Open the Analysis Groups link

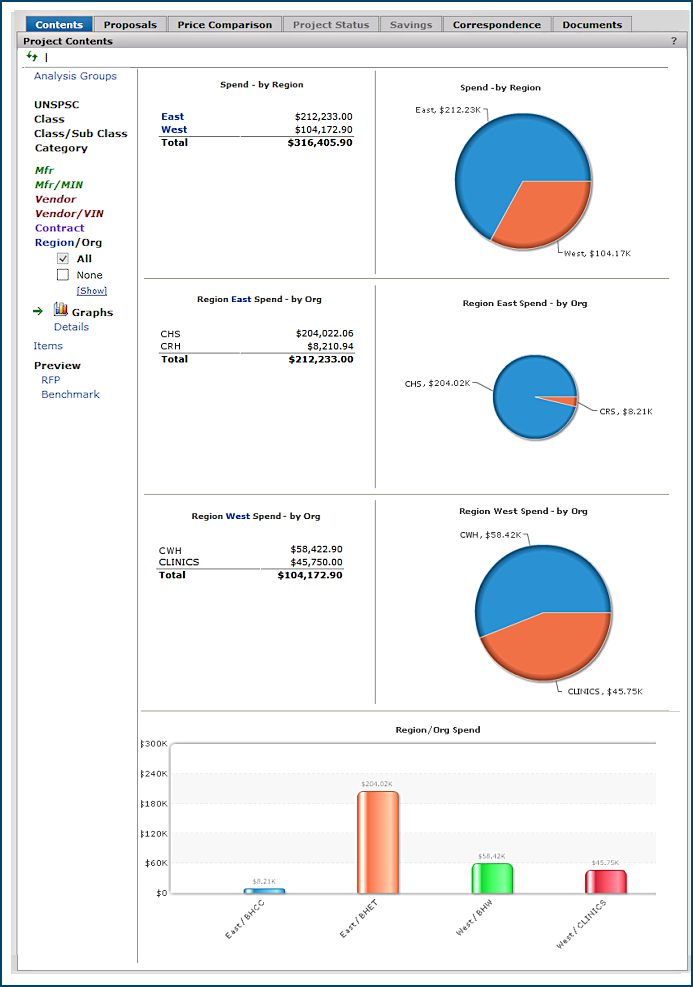tap(75, 76)
